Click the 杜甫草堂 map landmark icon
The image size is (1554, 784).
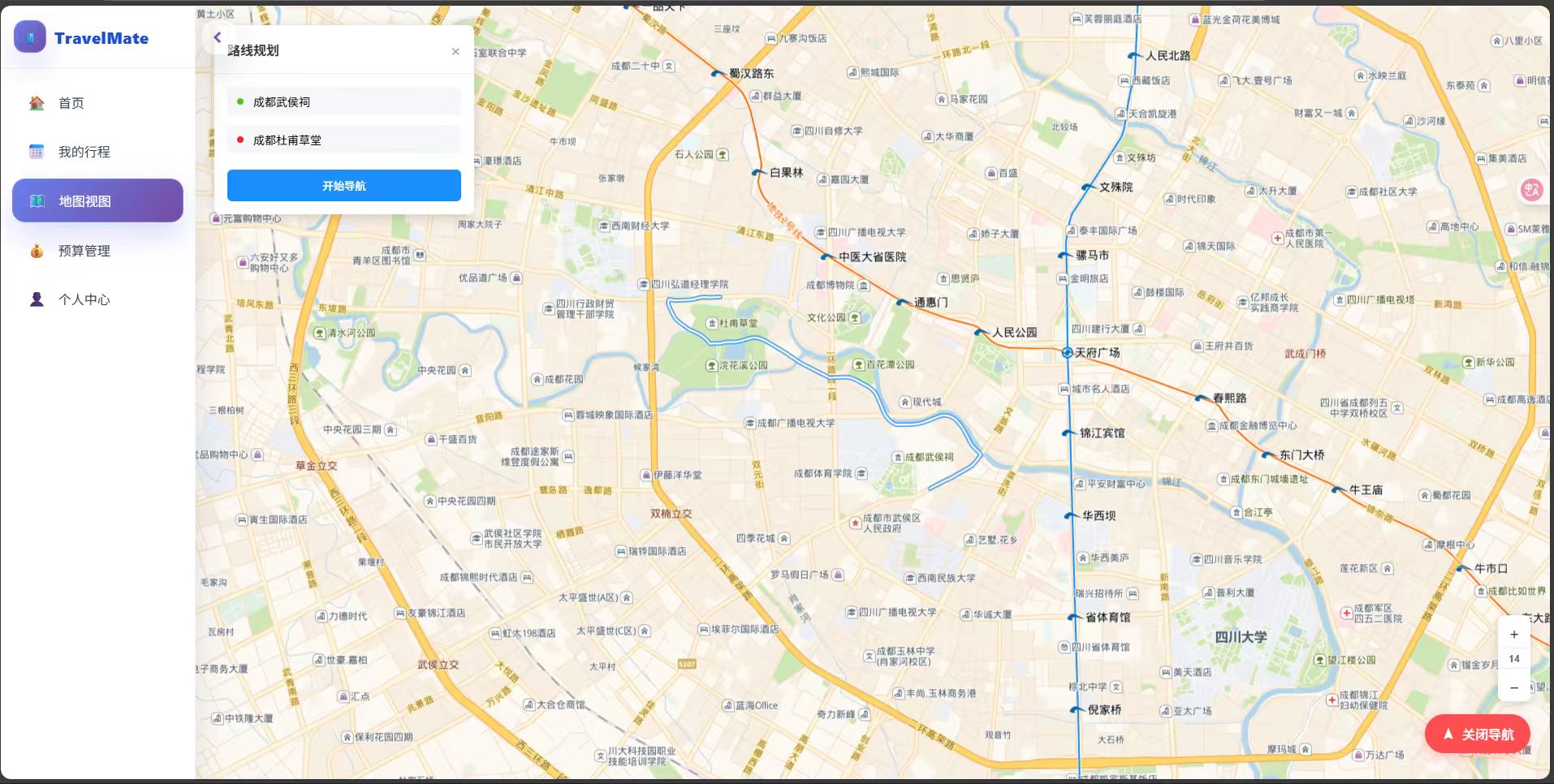(x=712, y=323)
